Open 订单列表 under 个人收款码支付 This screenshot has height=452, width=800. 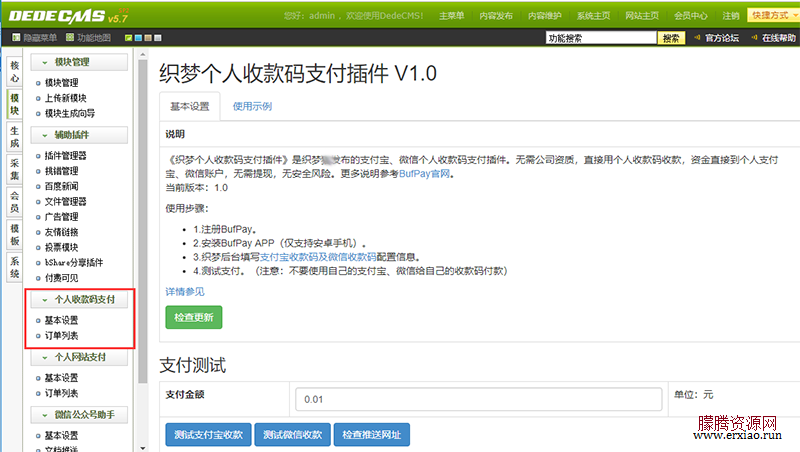coord(61,336)
